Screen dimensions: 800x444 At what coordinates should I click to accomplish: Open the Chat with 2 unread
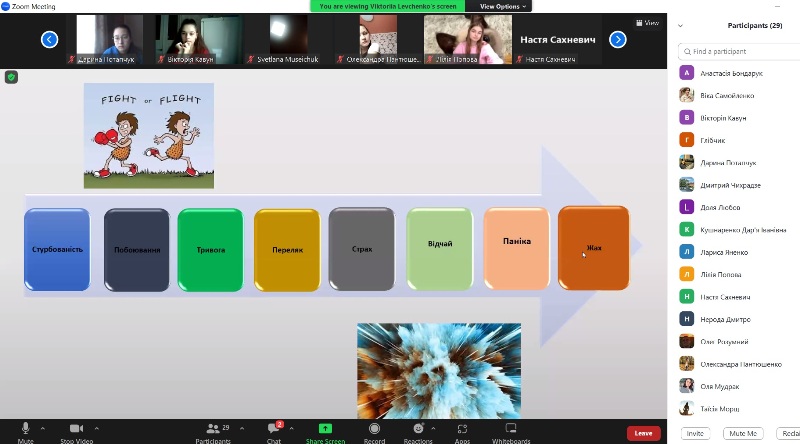point(273,429)
